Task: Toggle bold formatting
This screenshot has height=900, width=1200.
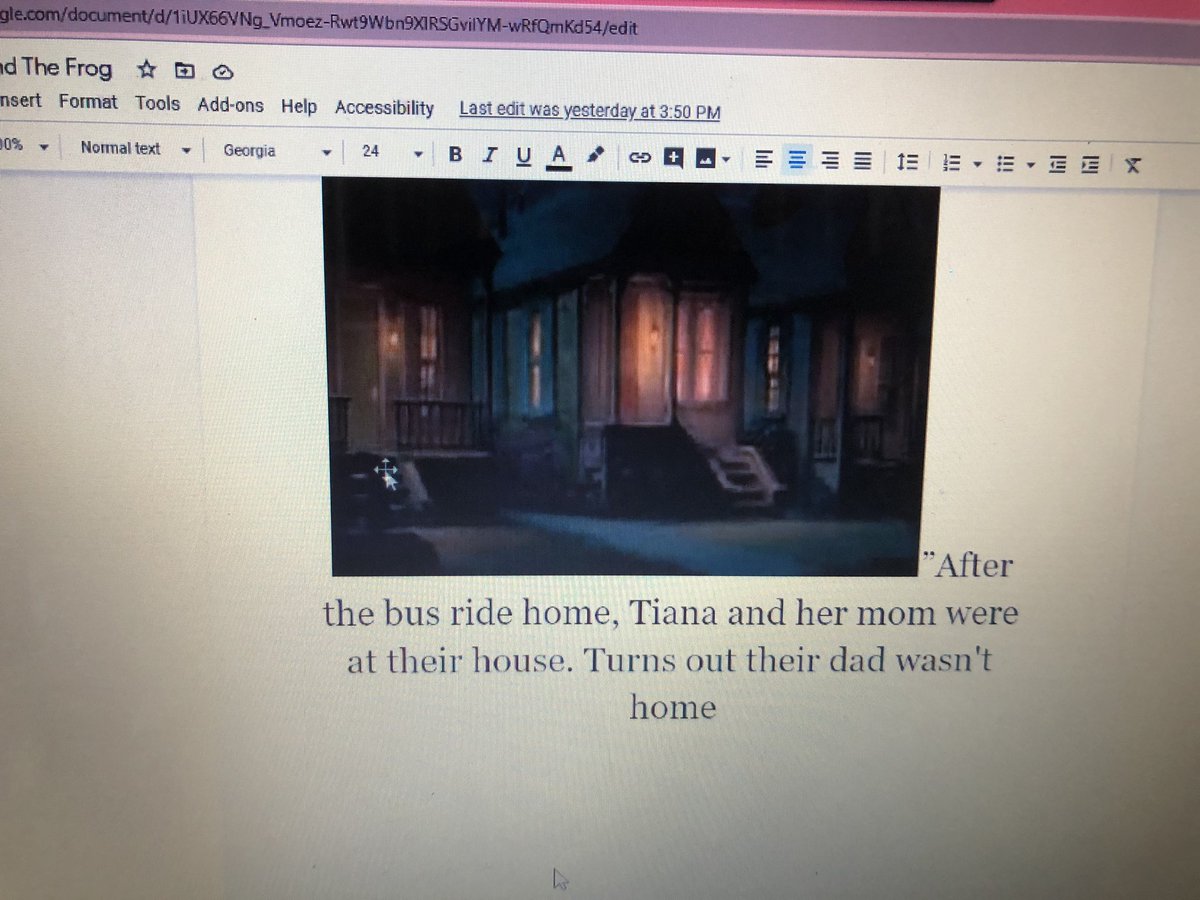Action: click(x=456, y=154)
